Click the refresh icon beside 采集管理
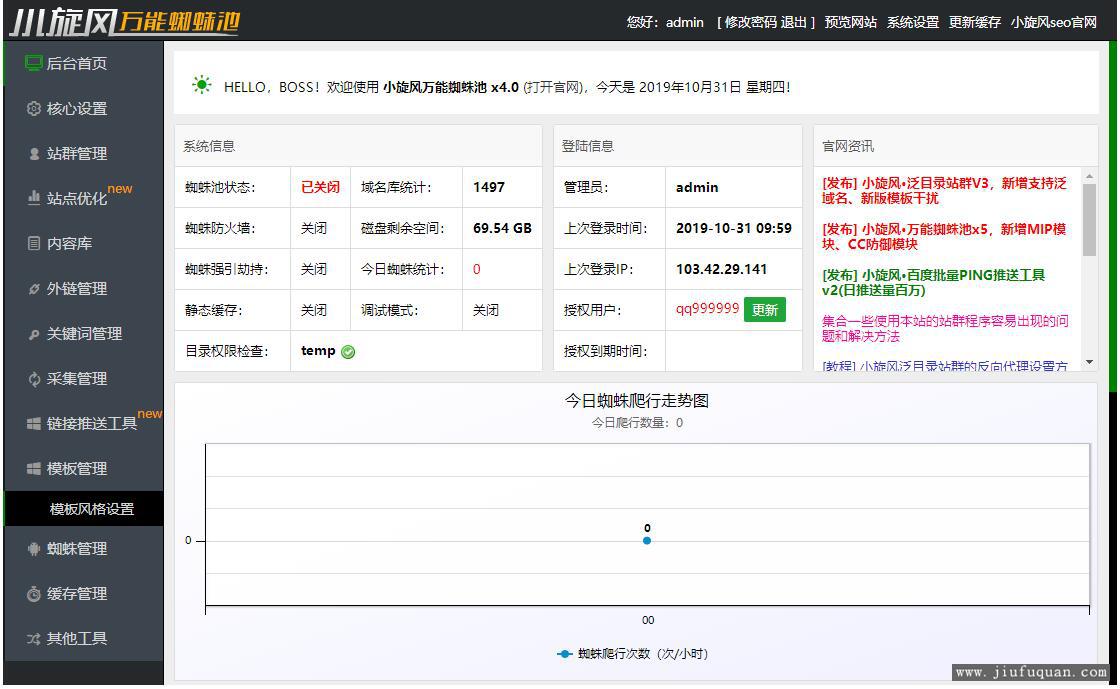 pyautogui.click(x=34, y=378)
